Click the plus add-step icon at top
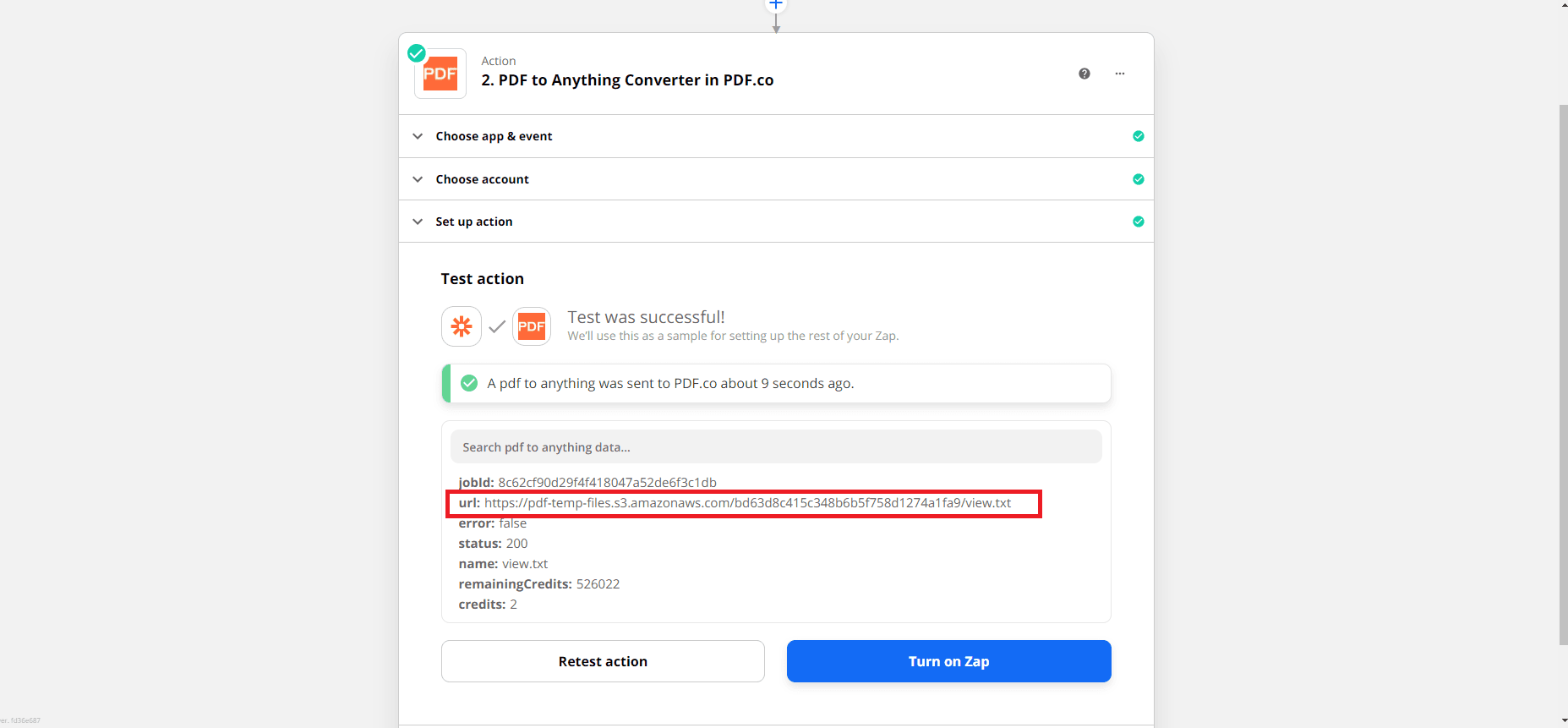This screenshot has width=1568, height=728. 776,4
